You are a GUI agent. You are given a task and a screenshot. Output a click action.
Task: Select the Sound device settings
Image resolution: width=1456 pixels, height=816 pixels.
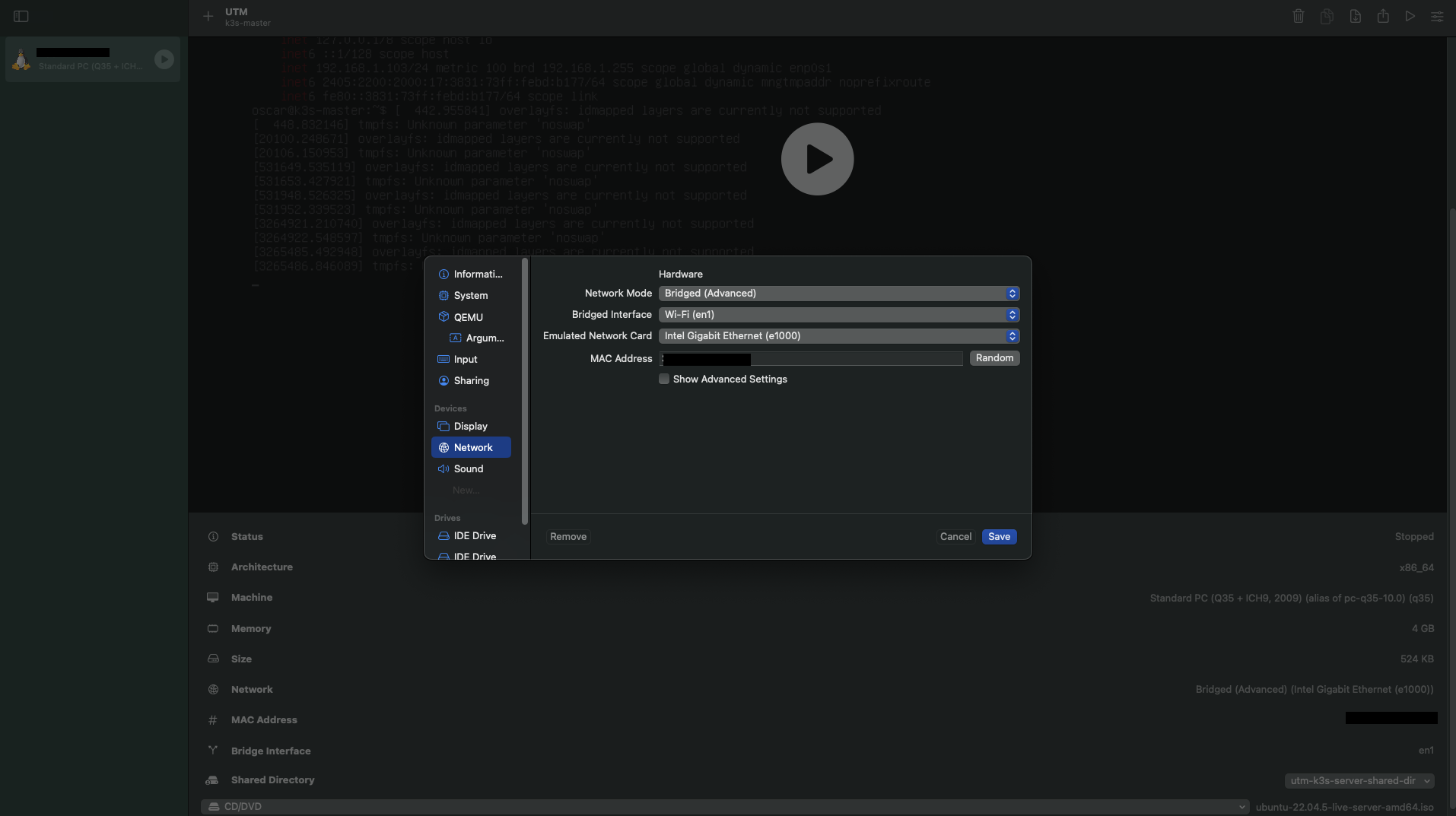point(467,468)
